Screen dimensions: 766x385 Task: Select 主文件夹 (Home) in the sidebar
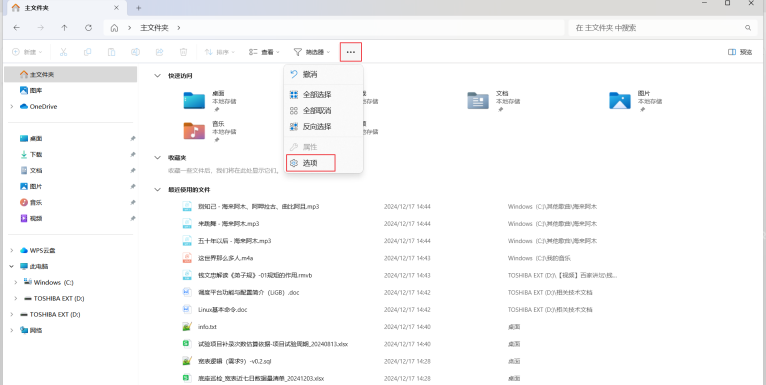(x=70, y=74)
